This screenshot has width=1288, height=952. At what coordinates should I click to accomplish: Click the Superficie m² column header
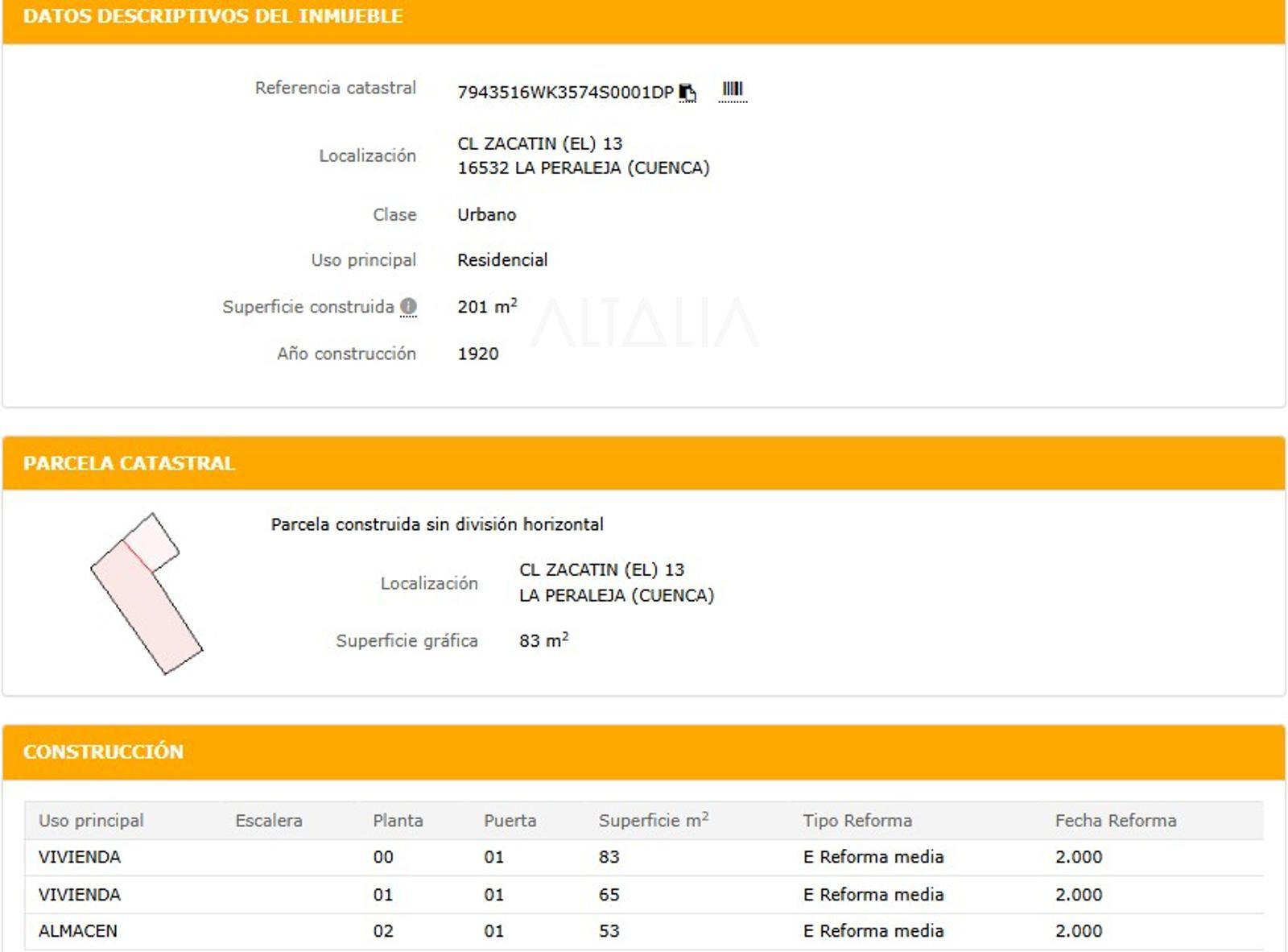(654, 820)
